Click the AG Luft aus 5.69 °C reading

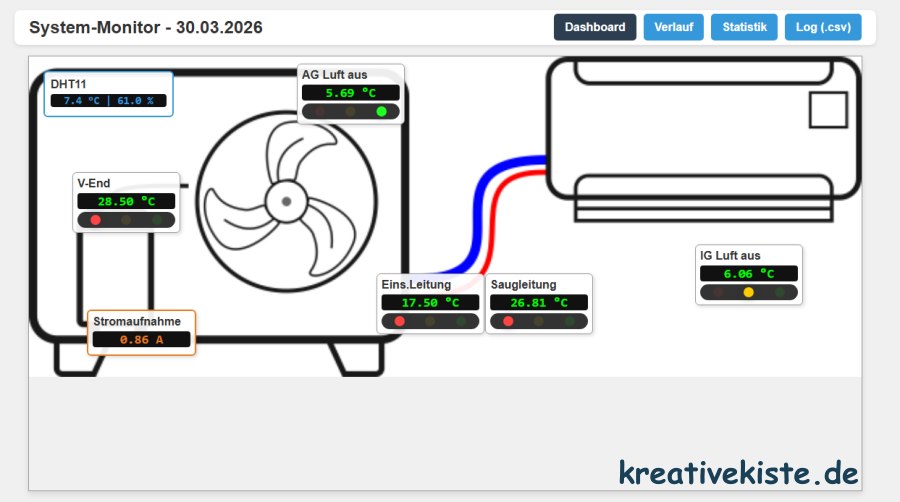[350, 93]
